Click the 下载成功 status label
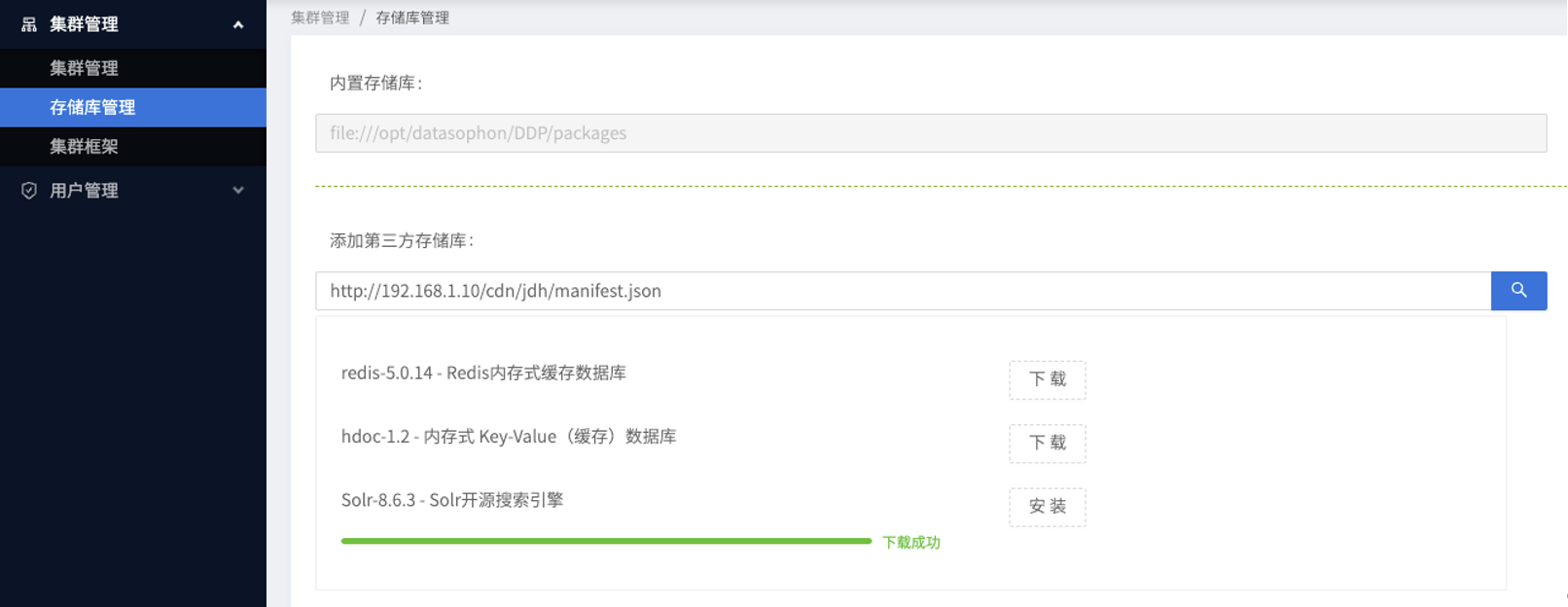Screen dimensions: 1568x607 point(911,543)
